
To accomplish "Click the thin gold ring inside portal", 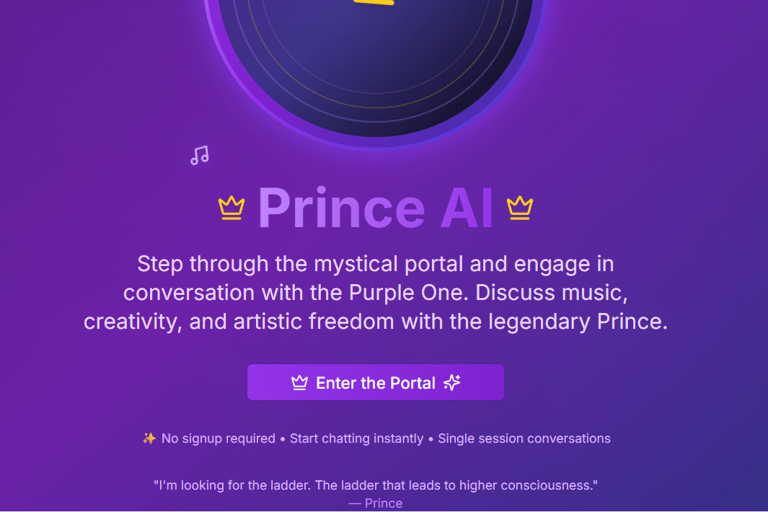I will tap(375, 104).
